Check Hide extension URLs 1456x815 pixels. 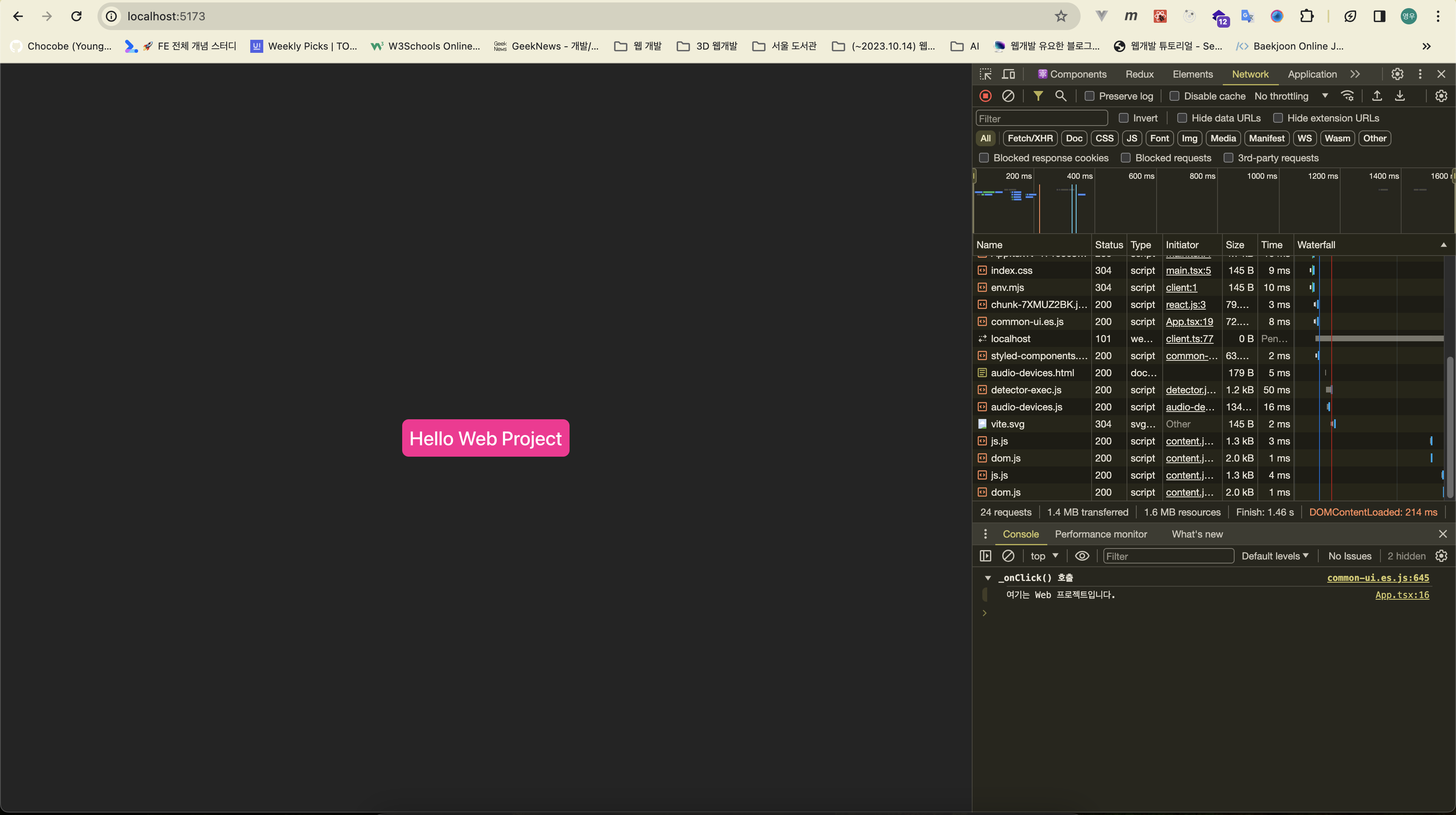point(1278,118)
